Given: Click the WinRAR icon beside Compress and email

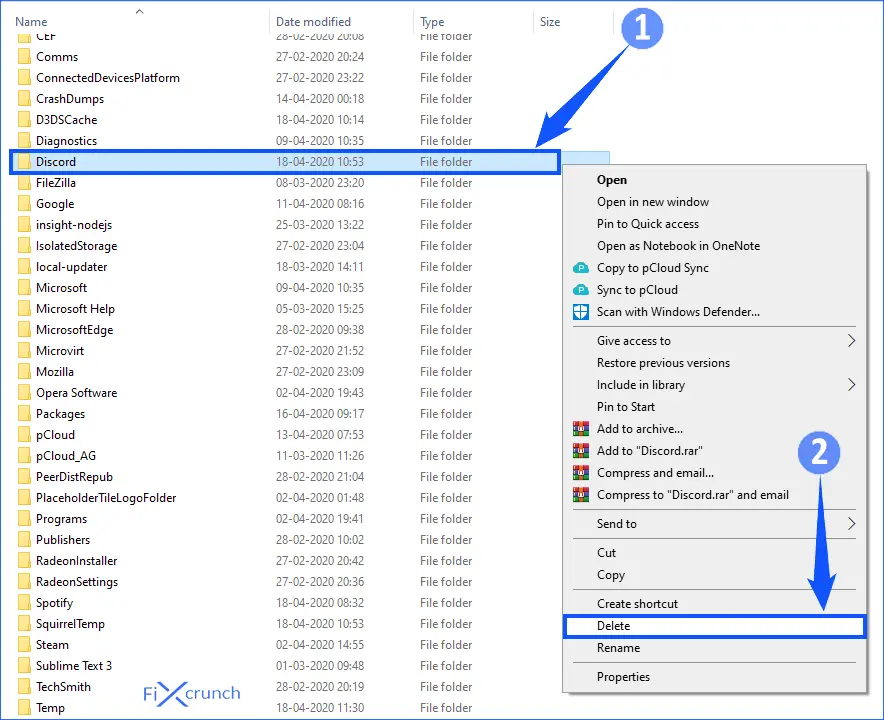Looking at the screenshot, I should click(x=581, y=473).
